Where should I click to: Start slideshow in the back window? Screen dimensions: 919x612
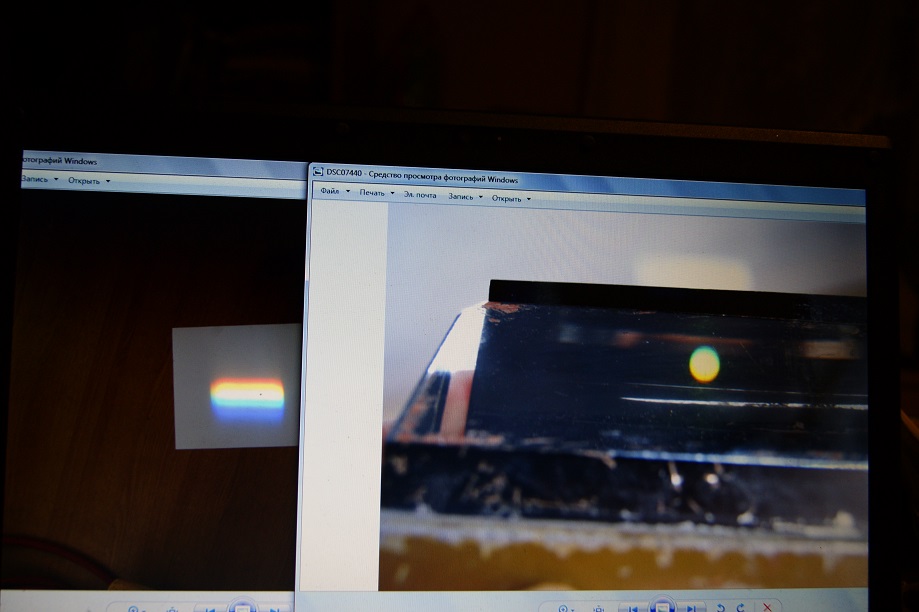[x=242, y=604]
